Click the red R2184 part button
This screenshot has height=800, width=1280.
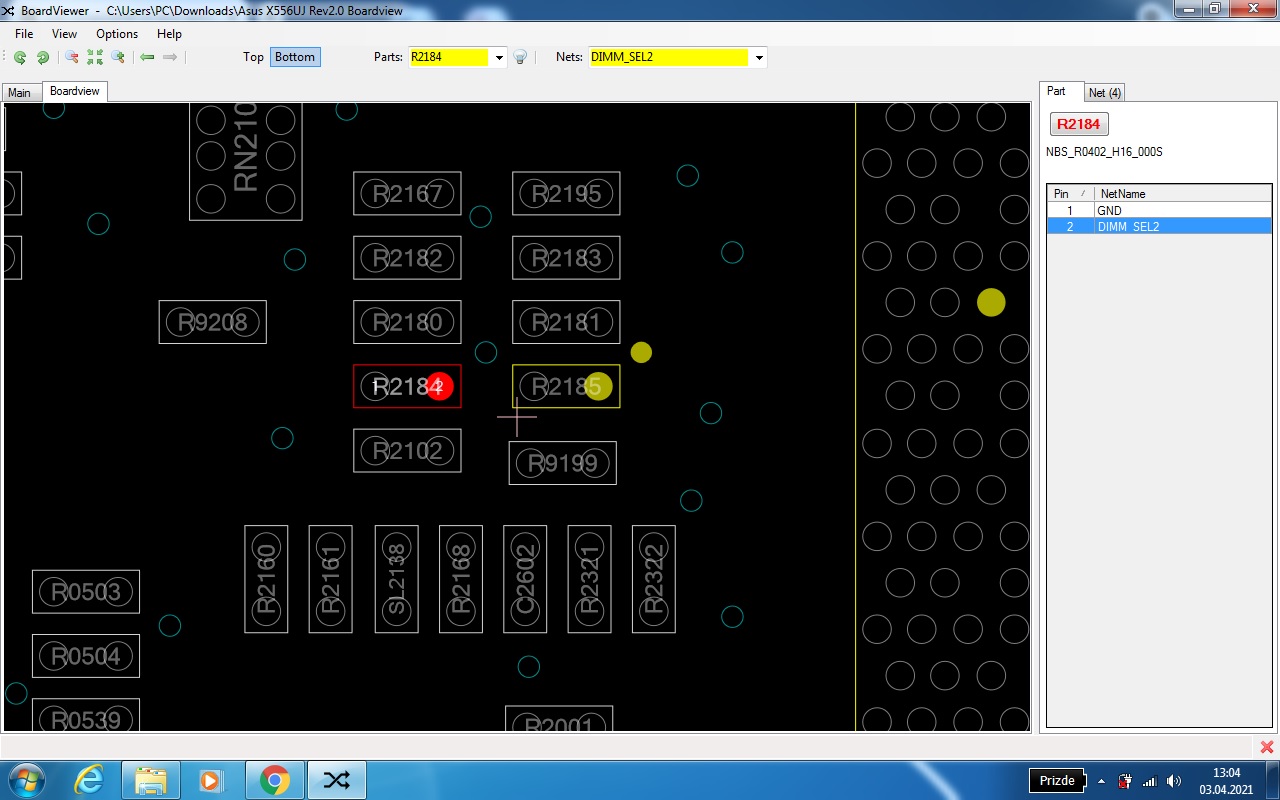1079,124
